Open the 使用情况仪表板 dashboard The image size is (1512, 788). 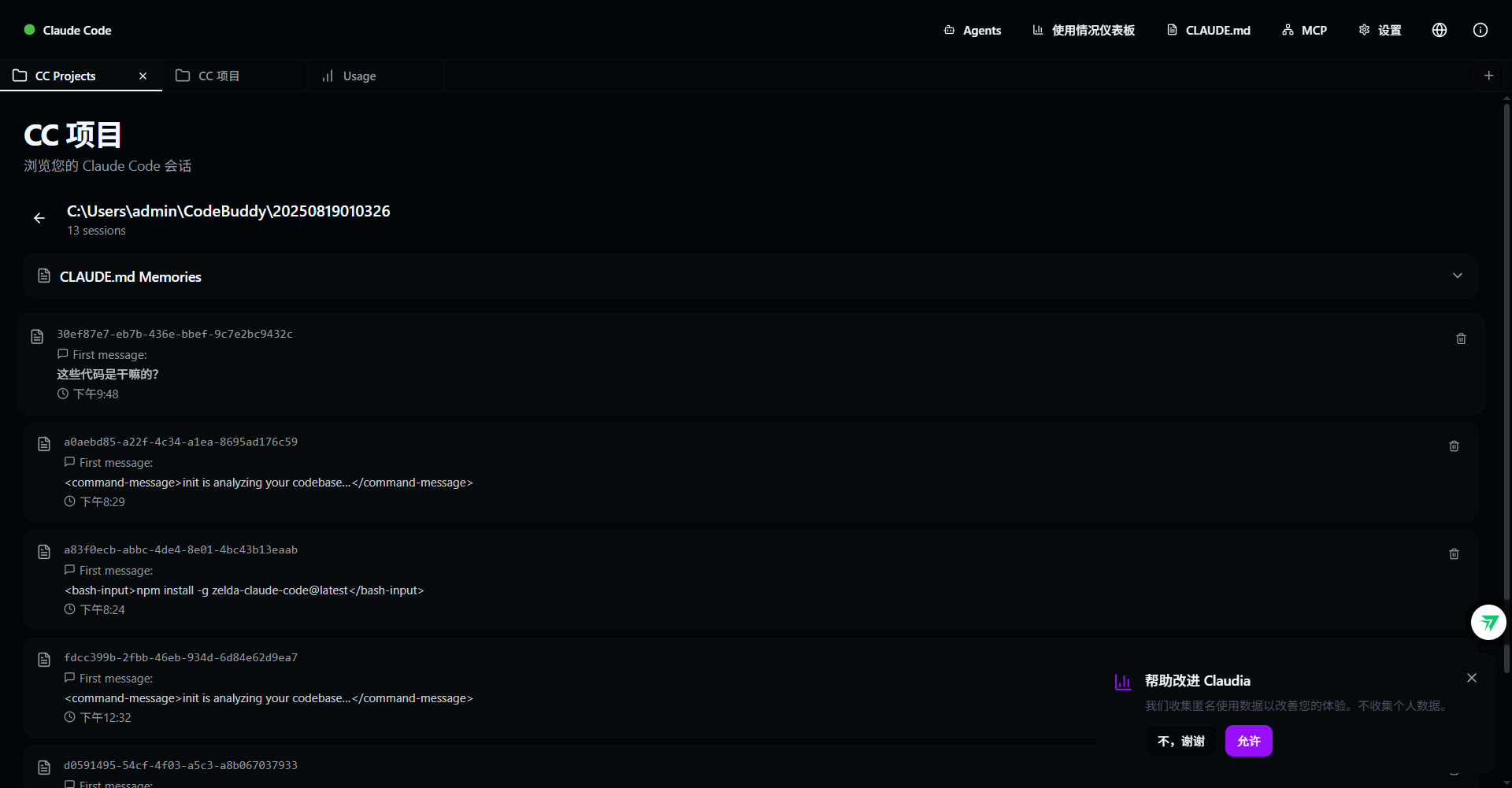pos(1084,30)
